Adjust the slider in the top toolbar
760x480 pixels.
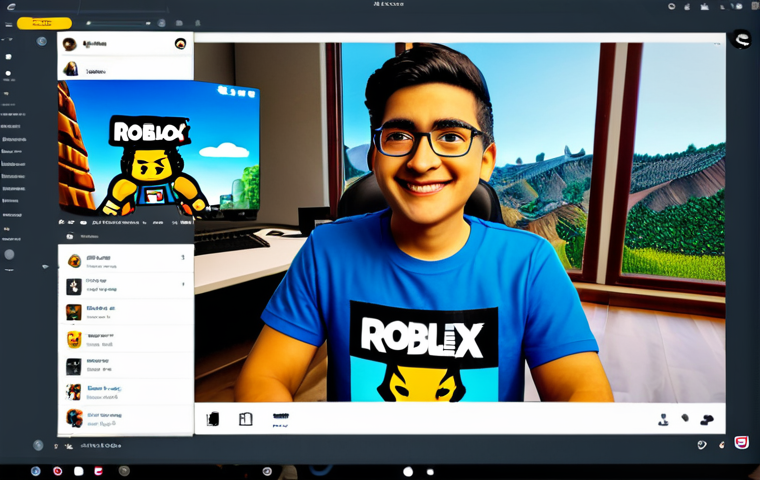[x=118, y=23]
